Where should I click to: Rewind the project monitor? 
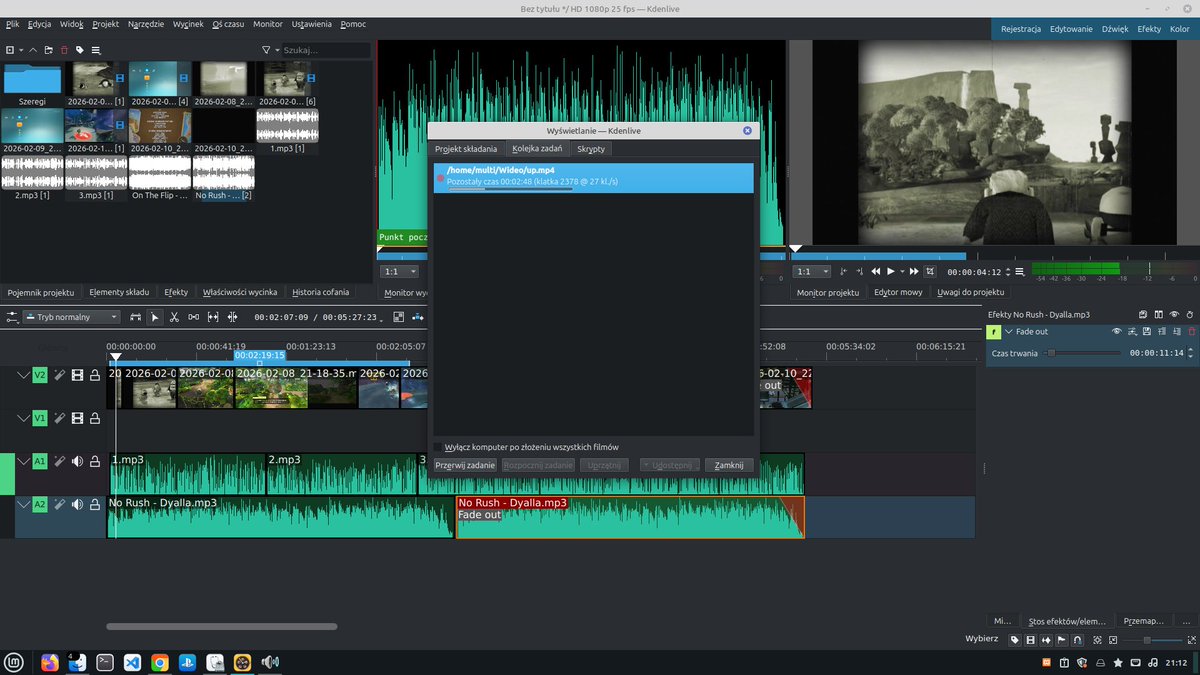click(x=876, y=271)
